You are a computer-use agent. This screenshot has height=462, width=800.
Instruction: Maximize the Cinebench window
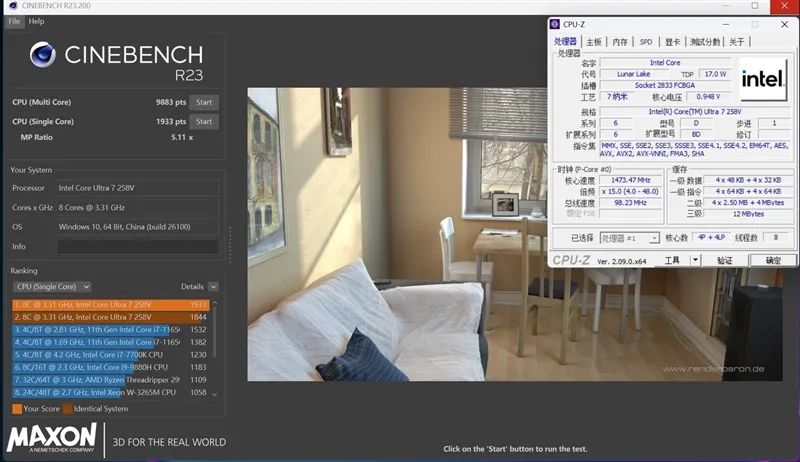755,6
